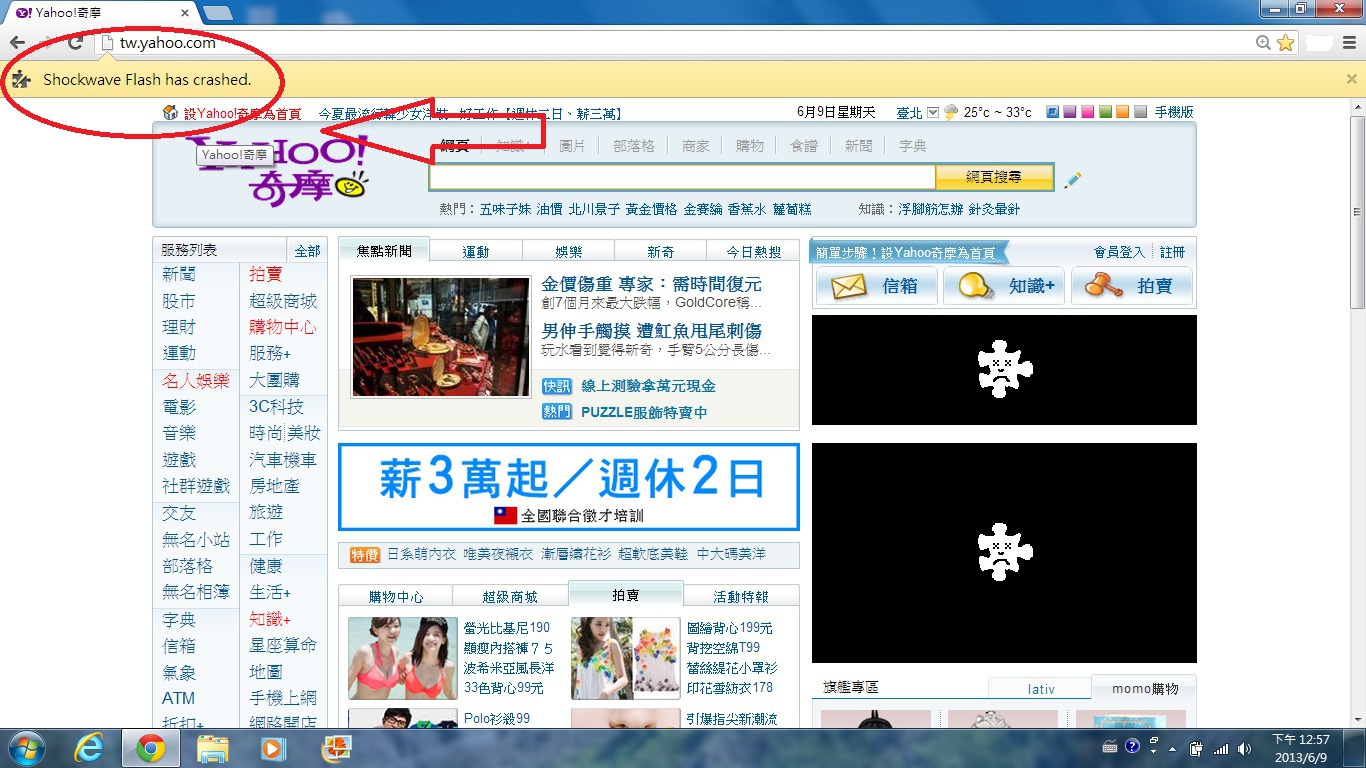1366x768 pixels.
Task: Launch Windows Media Player from taskbar
Action: point(272,747)
